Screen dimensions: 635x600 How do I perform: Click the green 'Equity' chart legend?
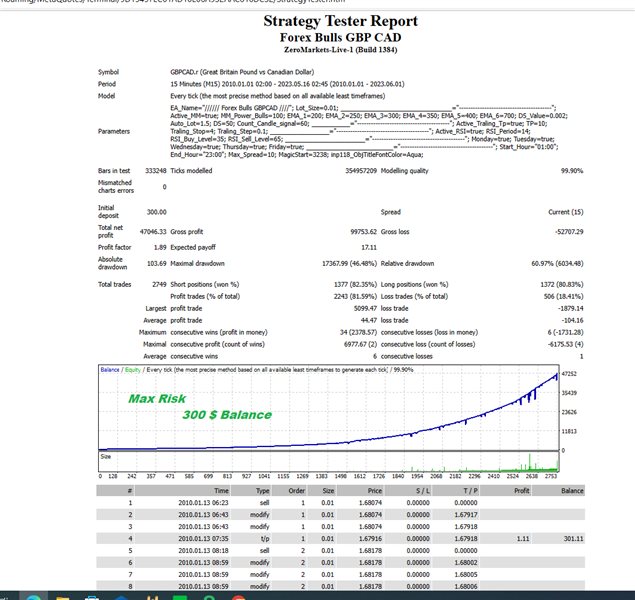132,370
